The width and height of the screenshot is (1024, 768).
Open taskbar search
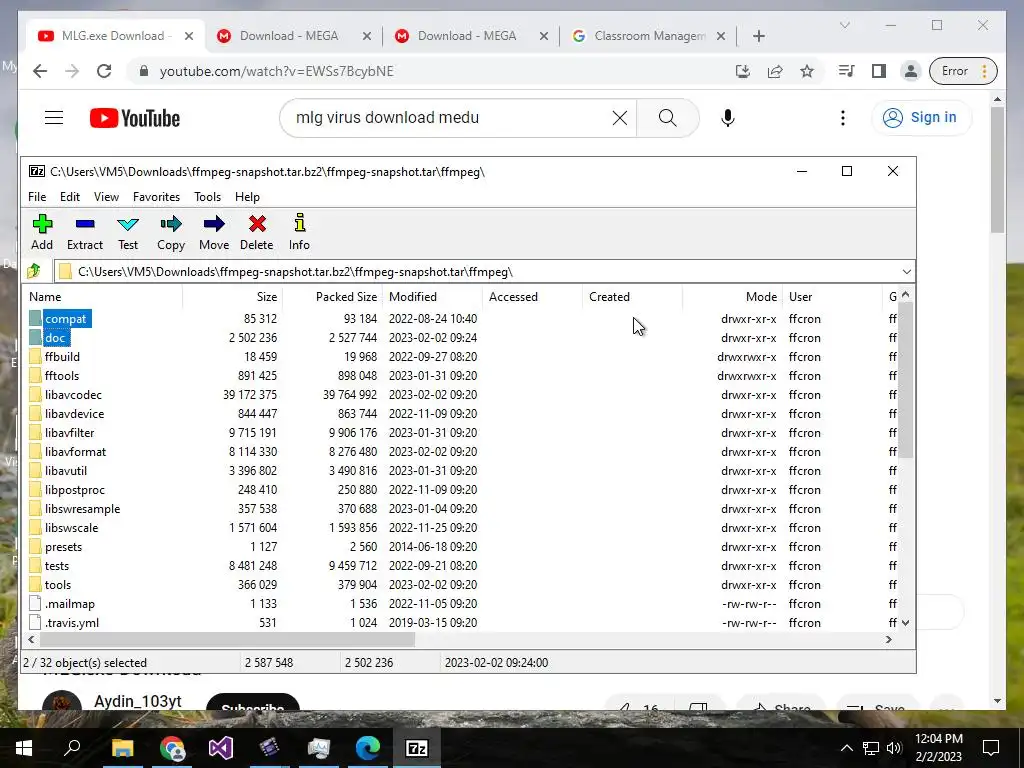(x=72, y=748)
